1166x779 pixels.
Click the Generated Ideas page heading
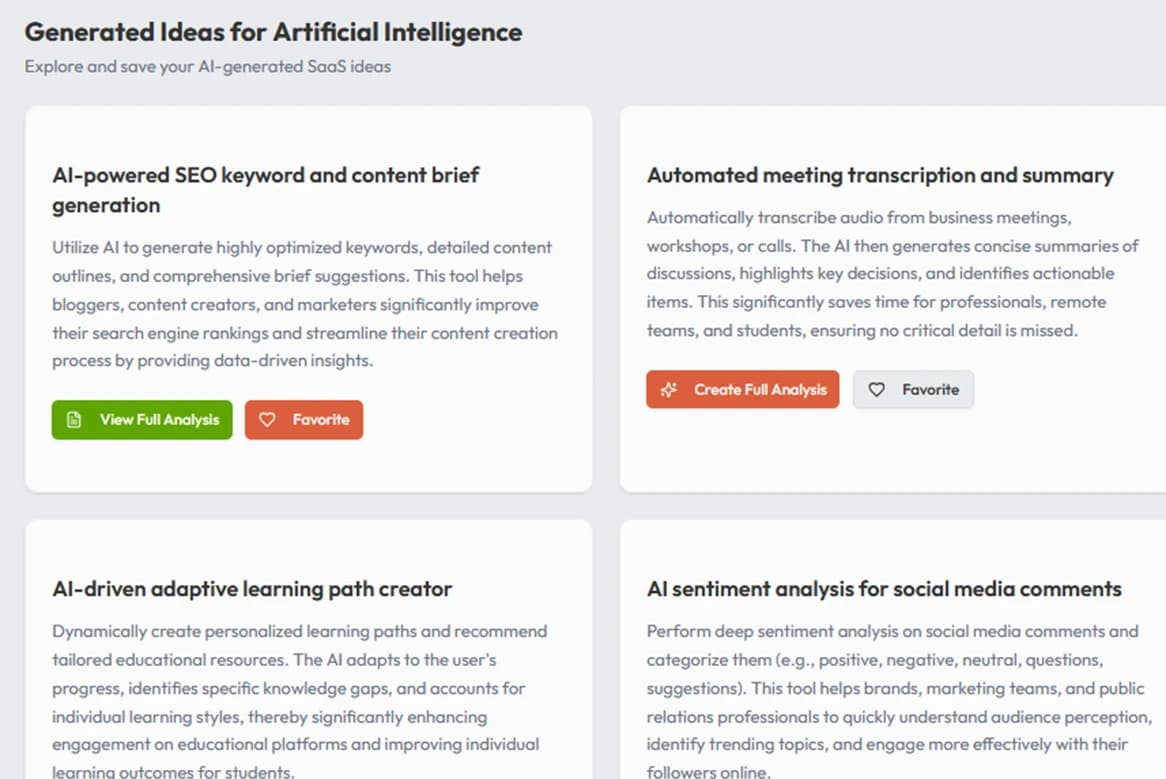(274, 32)
